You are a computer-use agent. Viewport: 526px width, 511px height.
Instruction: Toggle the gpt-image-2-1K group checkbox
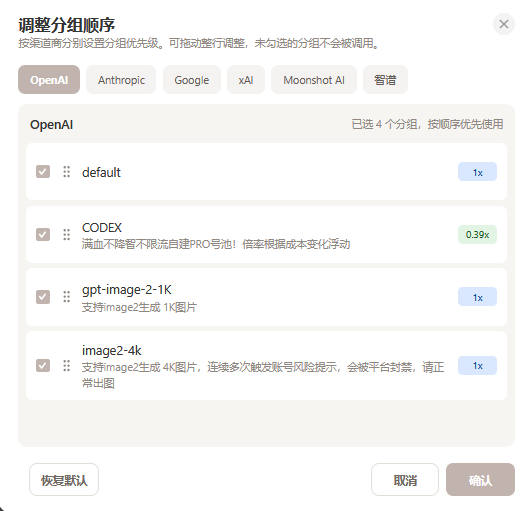coord(43,297)
